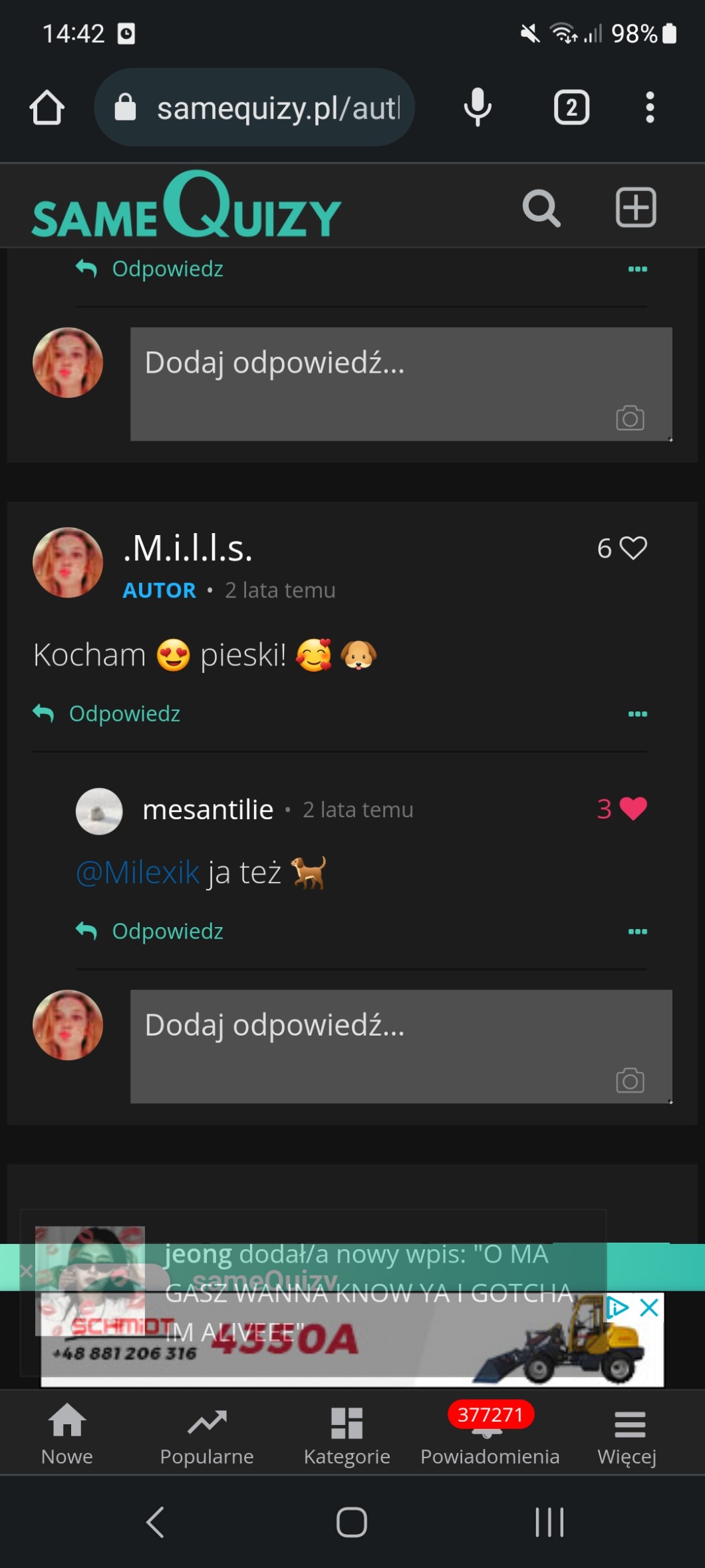Open the SameQuizy search icon
The height and width of the screenshot is (1568, 705).
click(541, 209)
